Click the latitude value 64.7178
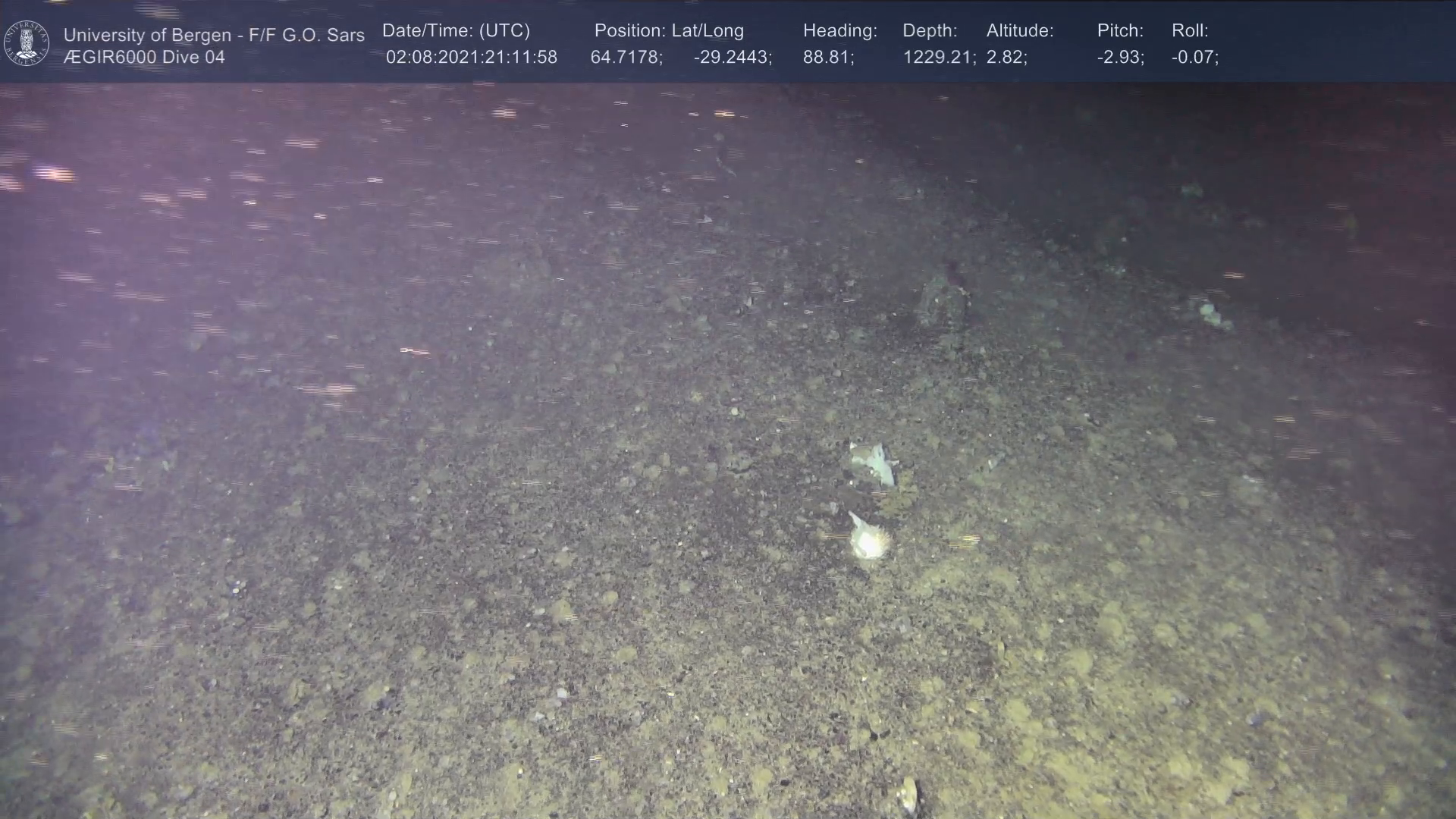The height and width of the screenshot is (819, 1456). pos(626,58)
